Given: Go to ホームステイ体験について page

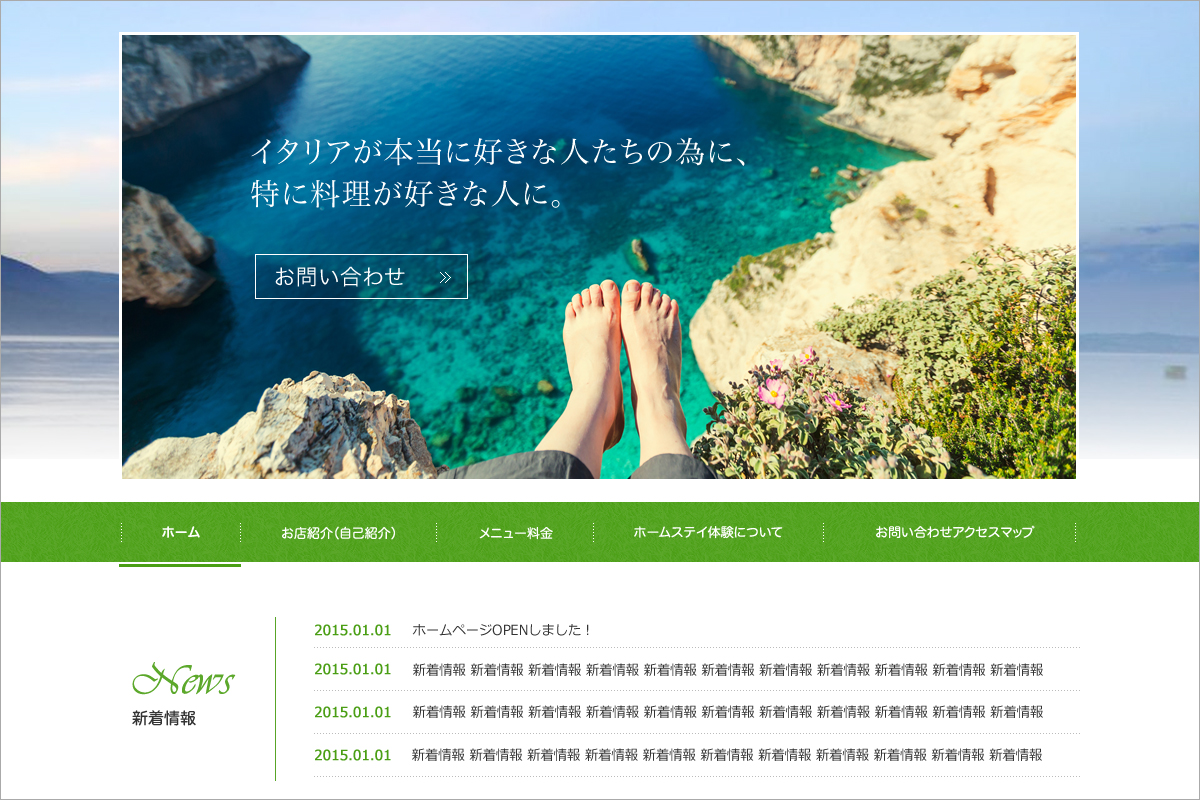Looking at the screenshot, I should [708, 532].
